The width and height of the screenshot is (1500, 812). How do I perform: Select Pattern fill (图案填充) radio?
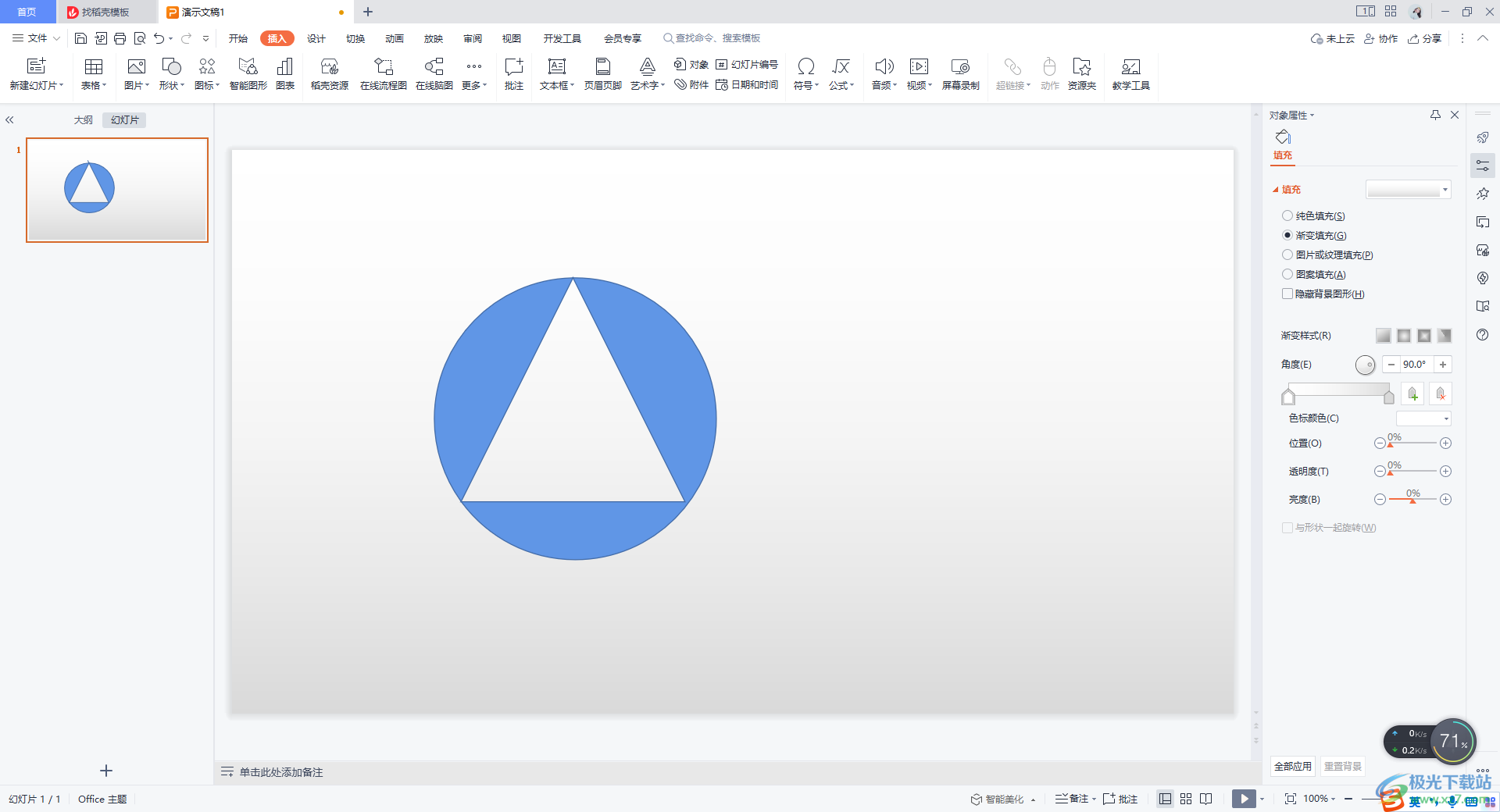coord(1287,274)
